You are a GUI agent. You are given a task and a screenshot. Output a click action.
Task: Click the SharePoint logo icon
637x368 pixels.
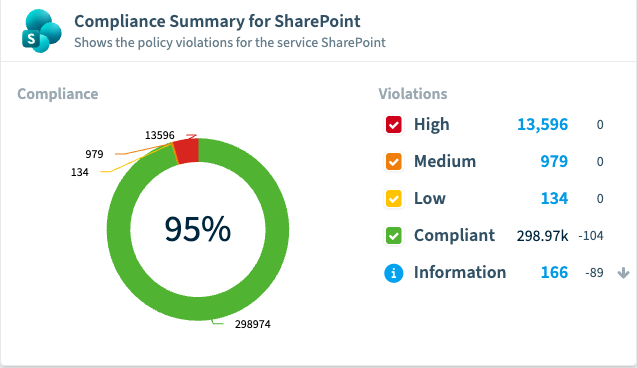41,31
